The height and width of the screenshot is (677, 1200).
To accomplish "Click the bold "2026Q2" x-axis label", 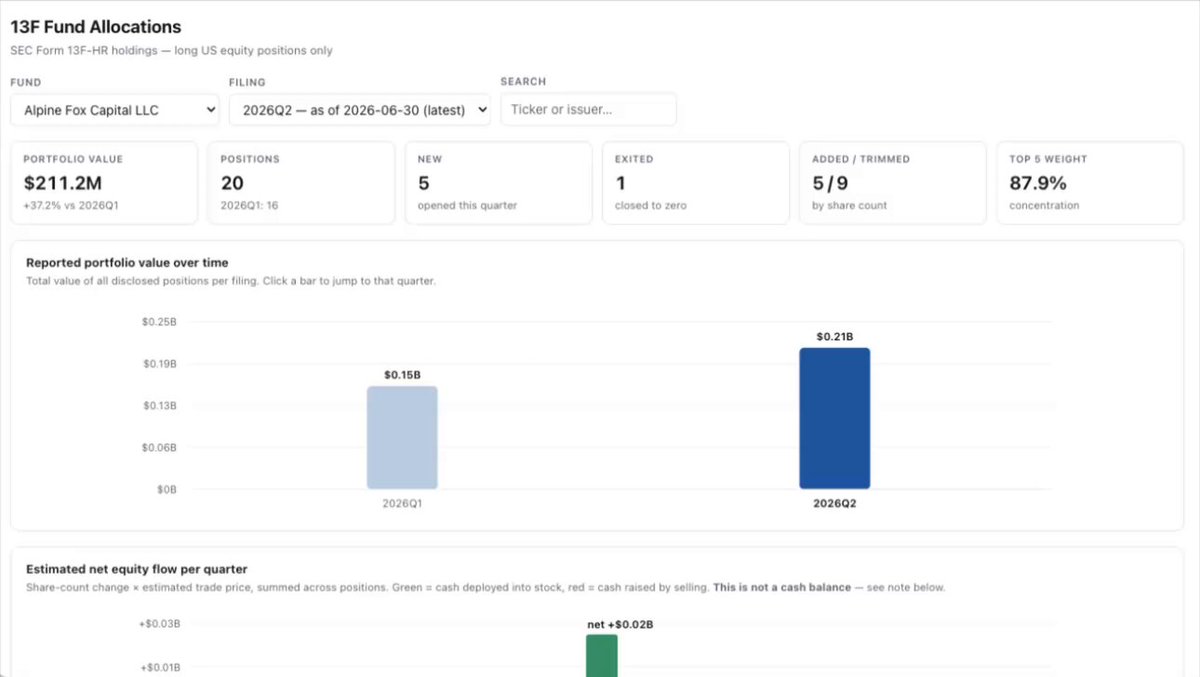I will tap(835, 504).
